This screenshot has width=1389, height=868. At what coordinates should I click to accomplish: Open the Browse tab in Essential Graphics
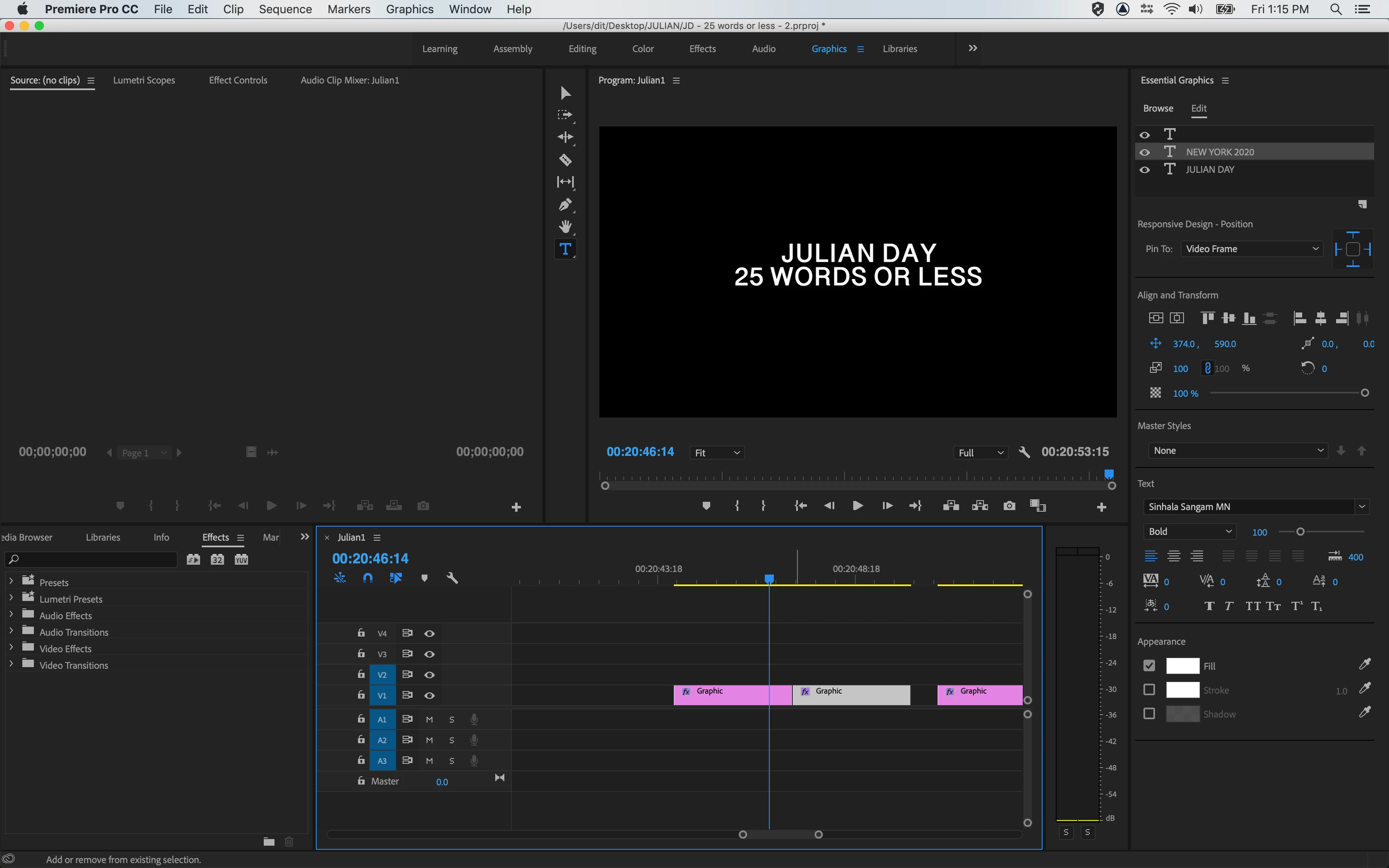pos(1157,108)
